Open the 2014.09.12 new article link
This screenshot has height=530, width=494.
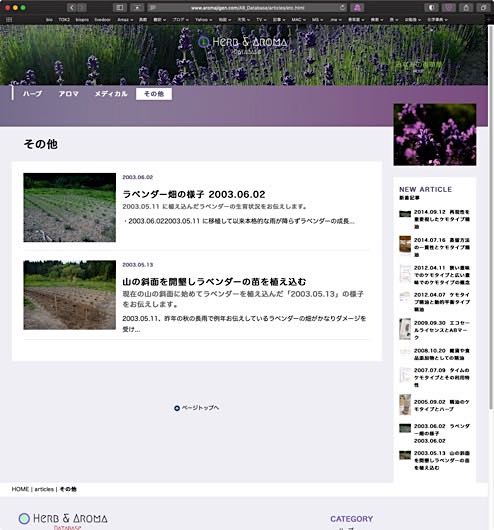point(442,219)
